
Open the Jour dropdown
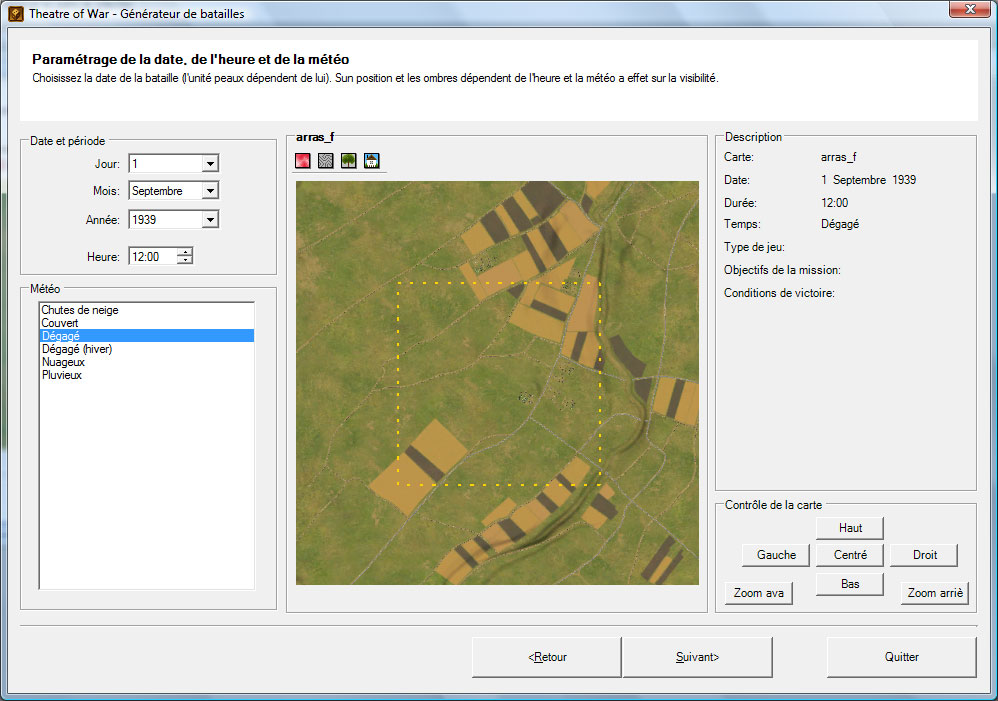click(210, 164)
